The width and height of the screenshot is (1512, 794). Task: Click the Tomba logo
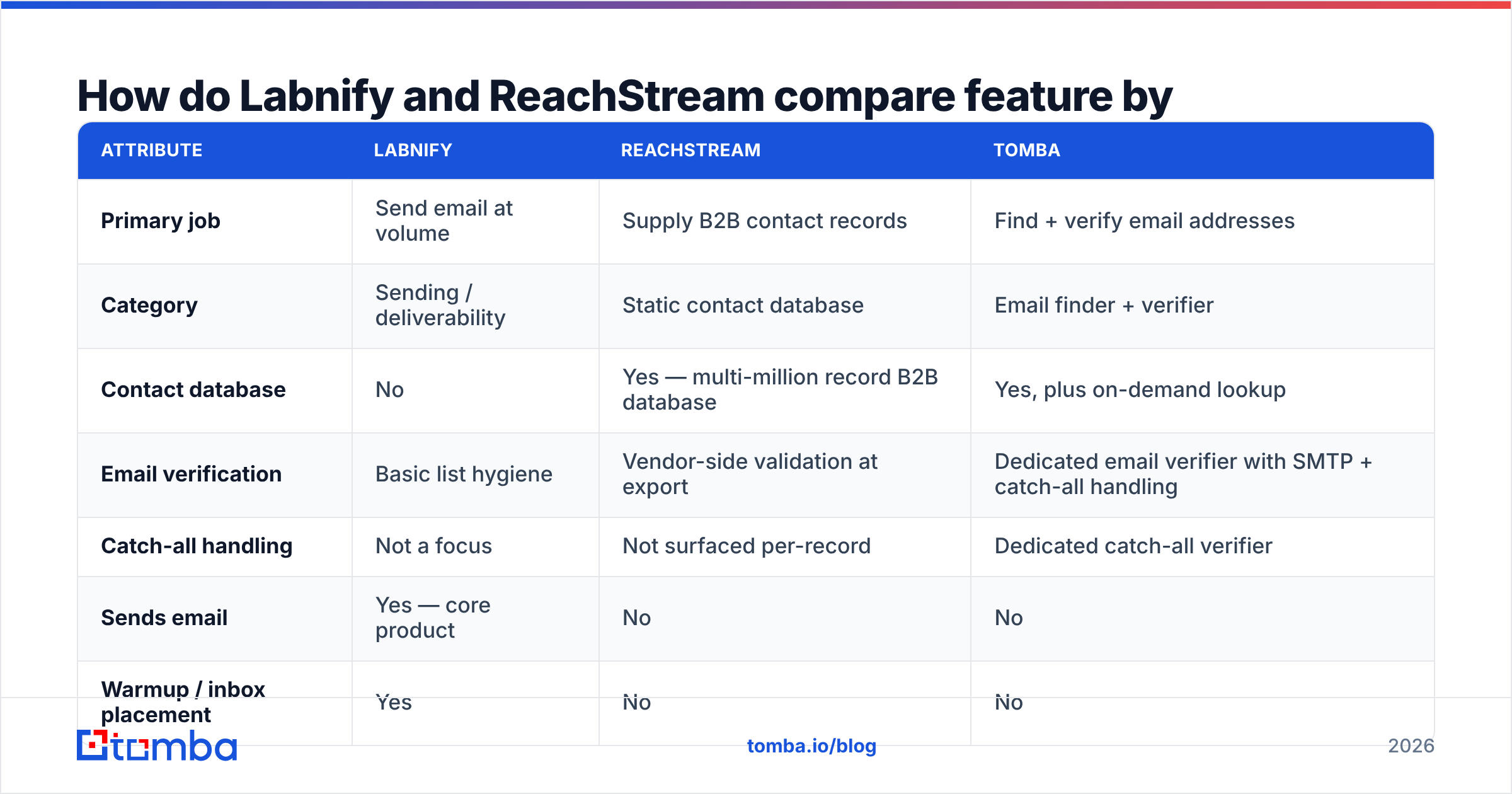(157, 745)
